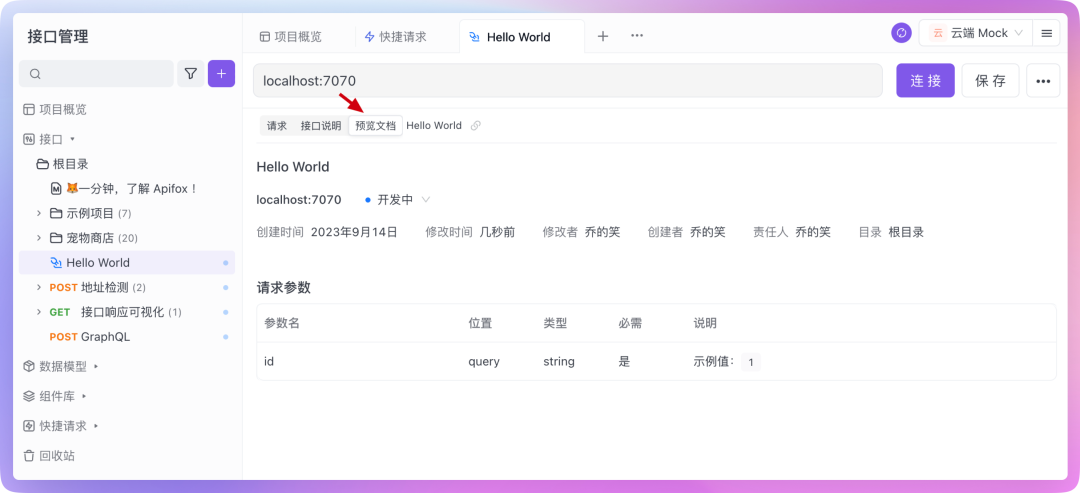Open the ellipsis button next to 保存
Image resolution: width=1080 pixels, height=493 pixels.
[x=1043, y=81]
